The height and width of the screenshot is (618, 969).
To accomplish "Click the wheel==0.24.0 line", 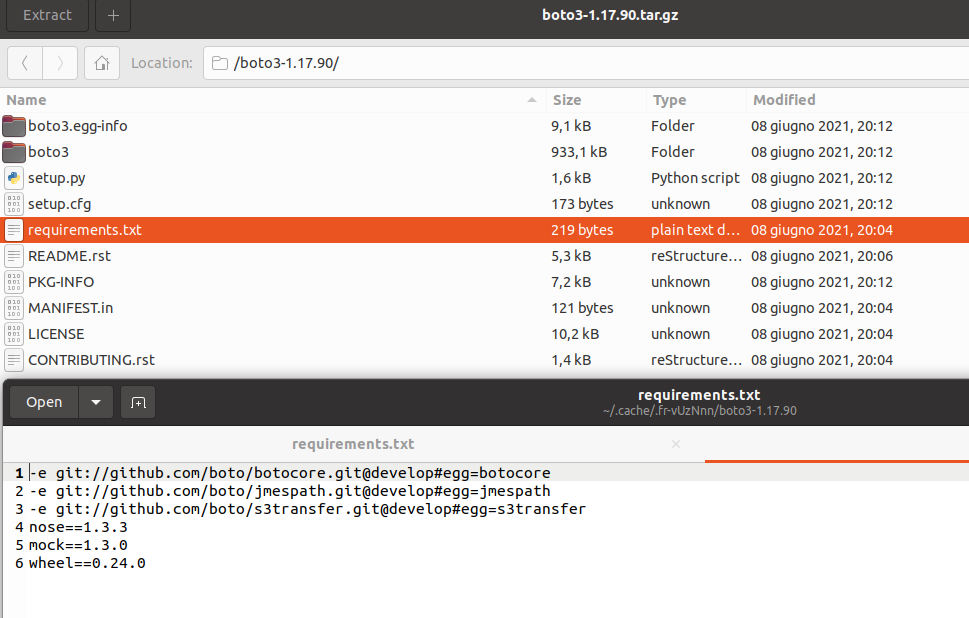I will 87,563.
